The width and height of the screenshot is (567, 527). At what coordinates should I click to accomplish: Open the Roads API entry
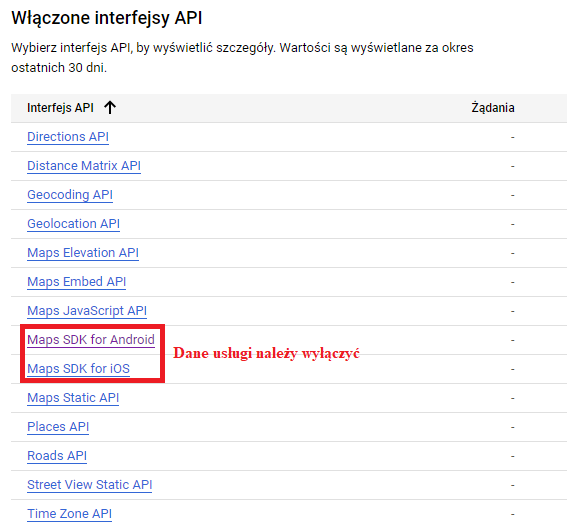click(57, 455)
